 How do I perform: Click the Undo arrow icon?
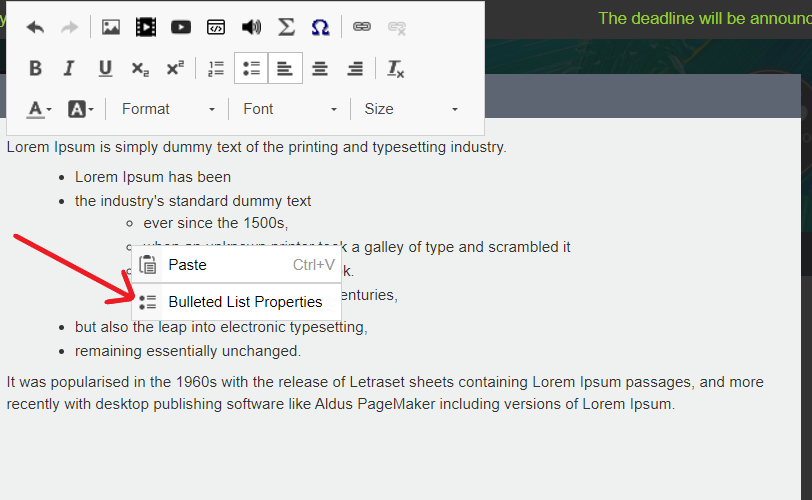pos(35,27)
